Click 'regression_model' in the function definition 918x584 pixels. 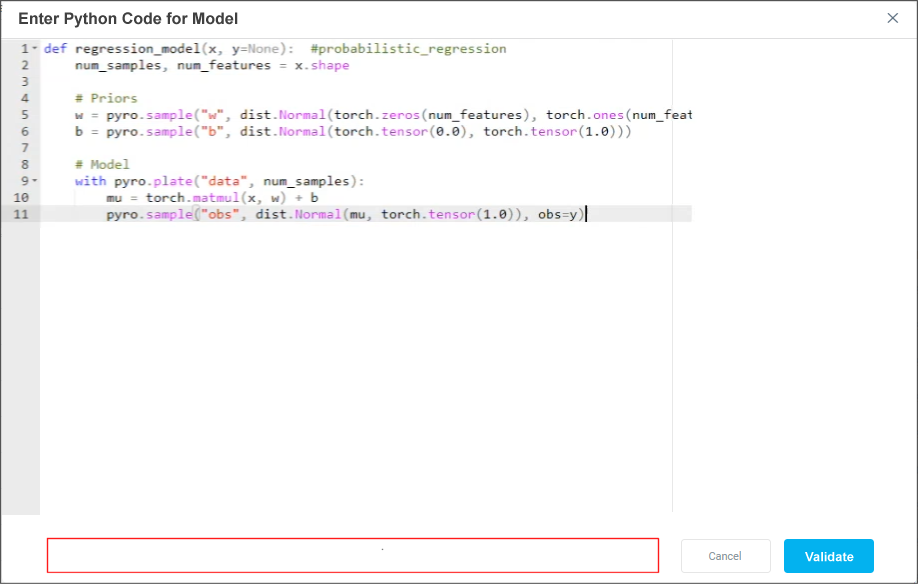(125, 49)
